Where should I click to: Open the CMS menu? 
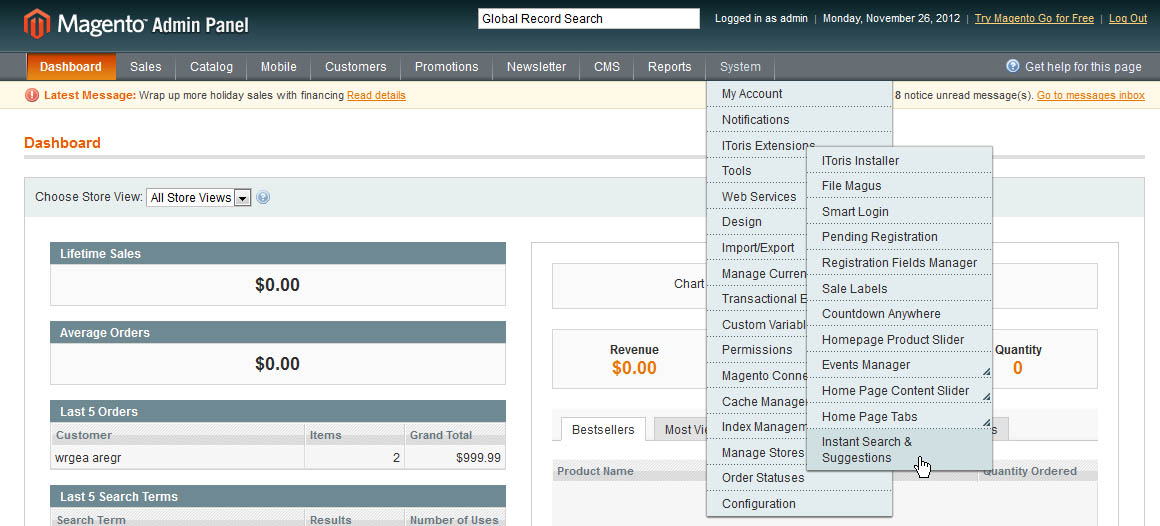click(607, 67)
